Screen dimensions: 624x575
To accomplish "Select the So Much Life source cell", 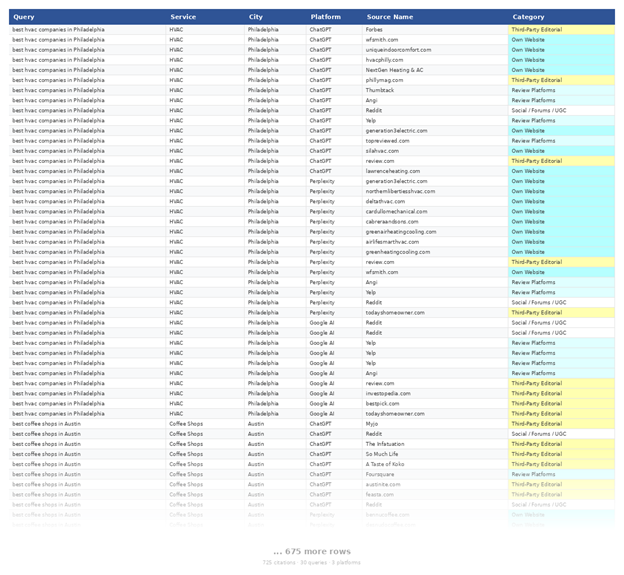I will point(435,454).
